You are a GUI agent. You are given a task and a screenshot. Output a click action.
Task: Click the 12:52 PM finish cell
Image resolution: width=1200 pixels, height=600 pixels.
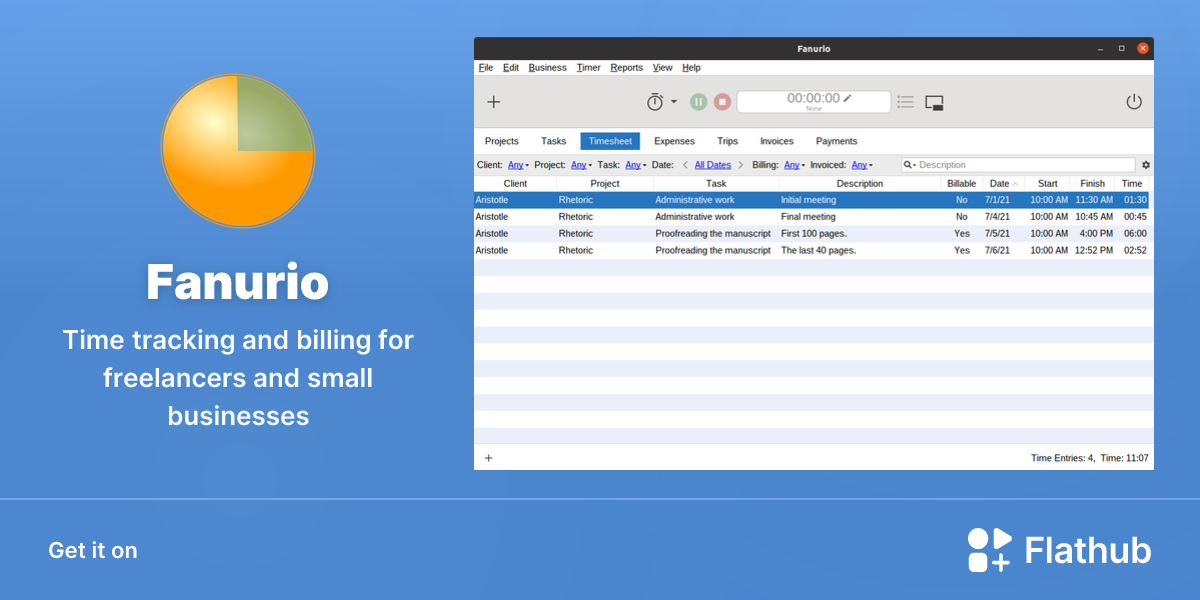click(1094, 251)
